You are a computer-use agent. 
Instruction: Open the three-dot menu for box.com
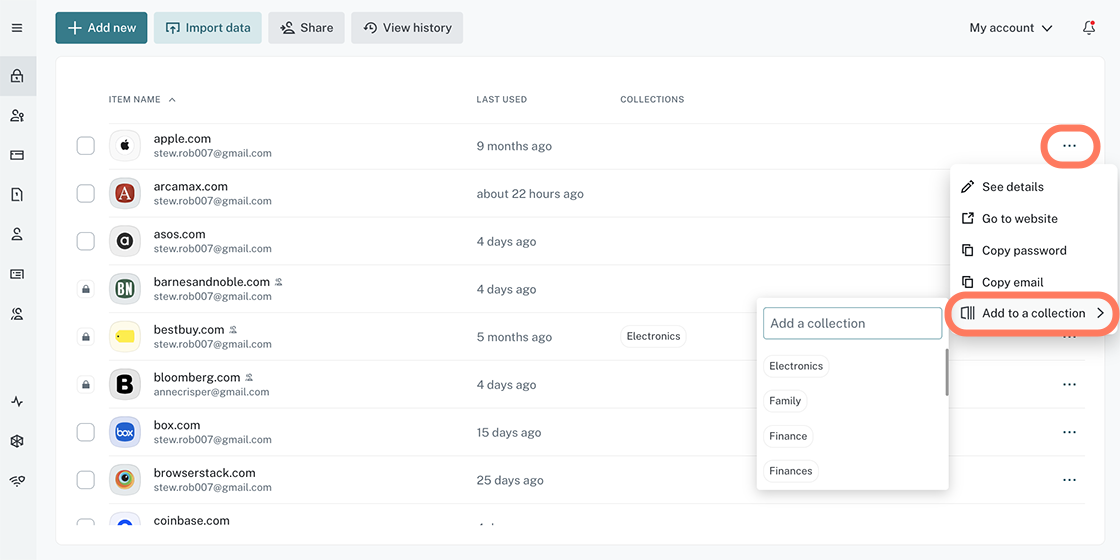(x=1069, y=432)
